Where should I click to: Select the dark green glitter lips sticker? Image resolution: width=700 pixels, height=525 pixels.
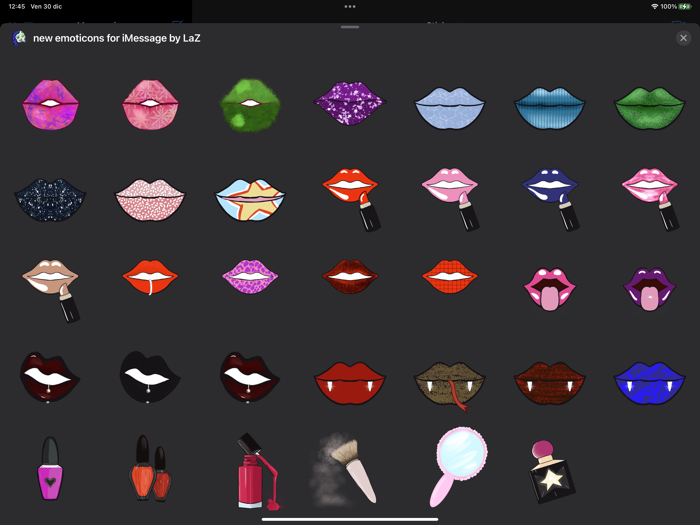(x=650, y=108)
